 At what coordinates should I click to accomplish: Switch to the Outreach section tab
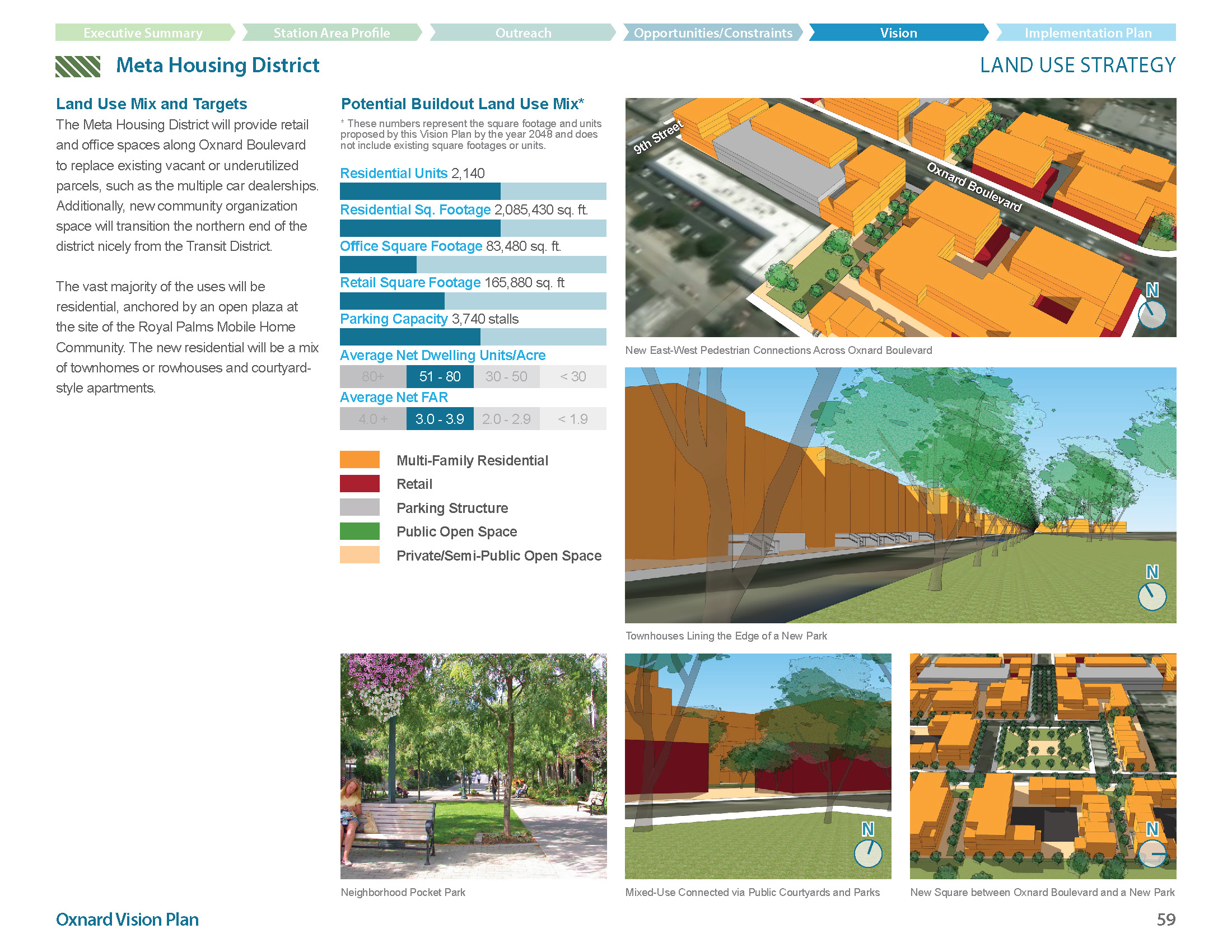522,32
